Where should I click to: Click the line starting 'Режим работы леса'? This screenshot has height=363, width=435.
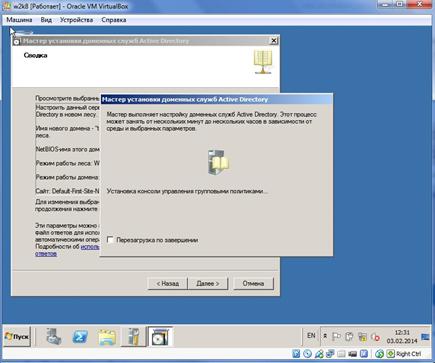[67, 163]
